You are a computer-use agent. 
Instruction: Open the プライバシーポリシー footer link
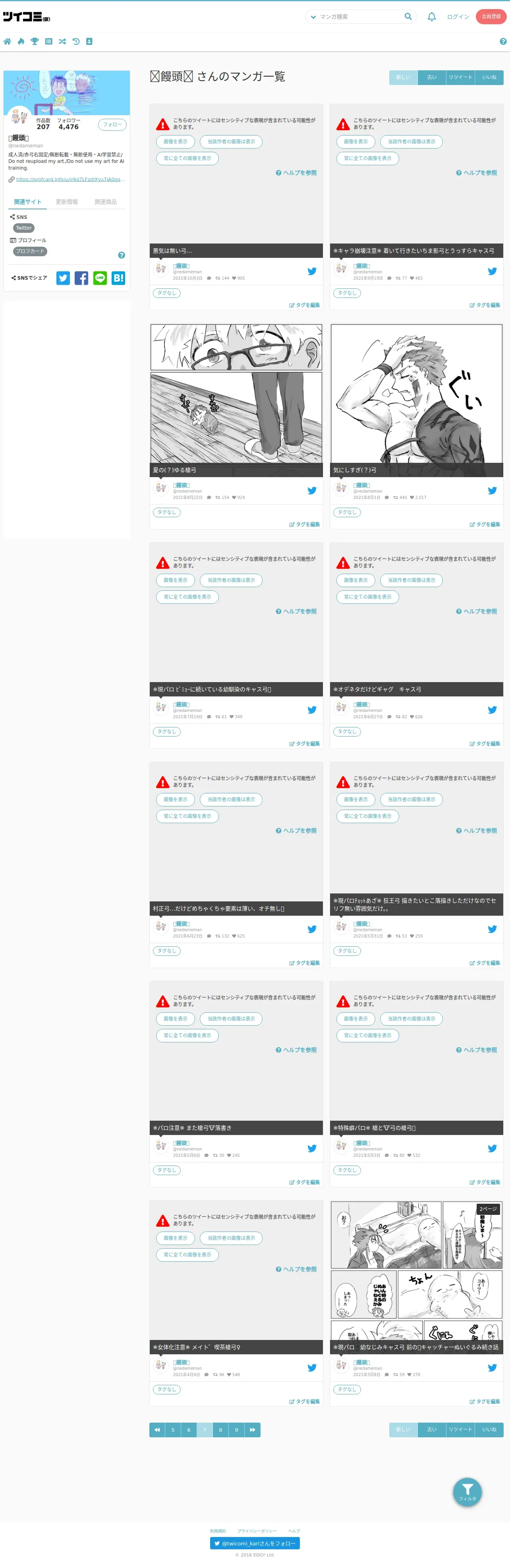(257, 1531)
